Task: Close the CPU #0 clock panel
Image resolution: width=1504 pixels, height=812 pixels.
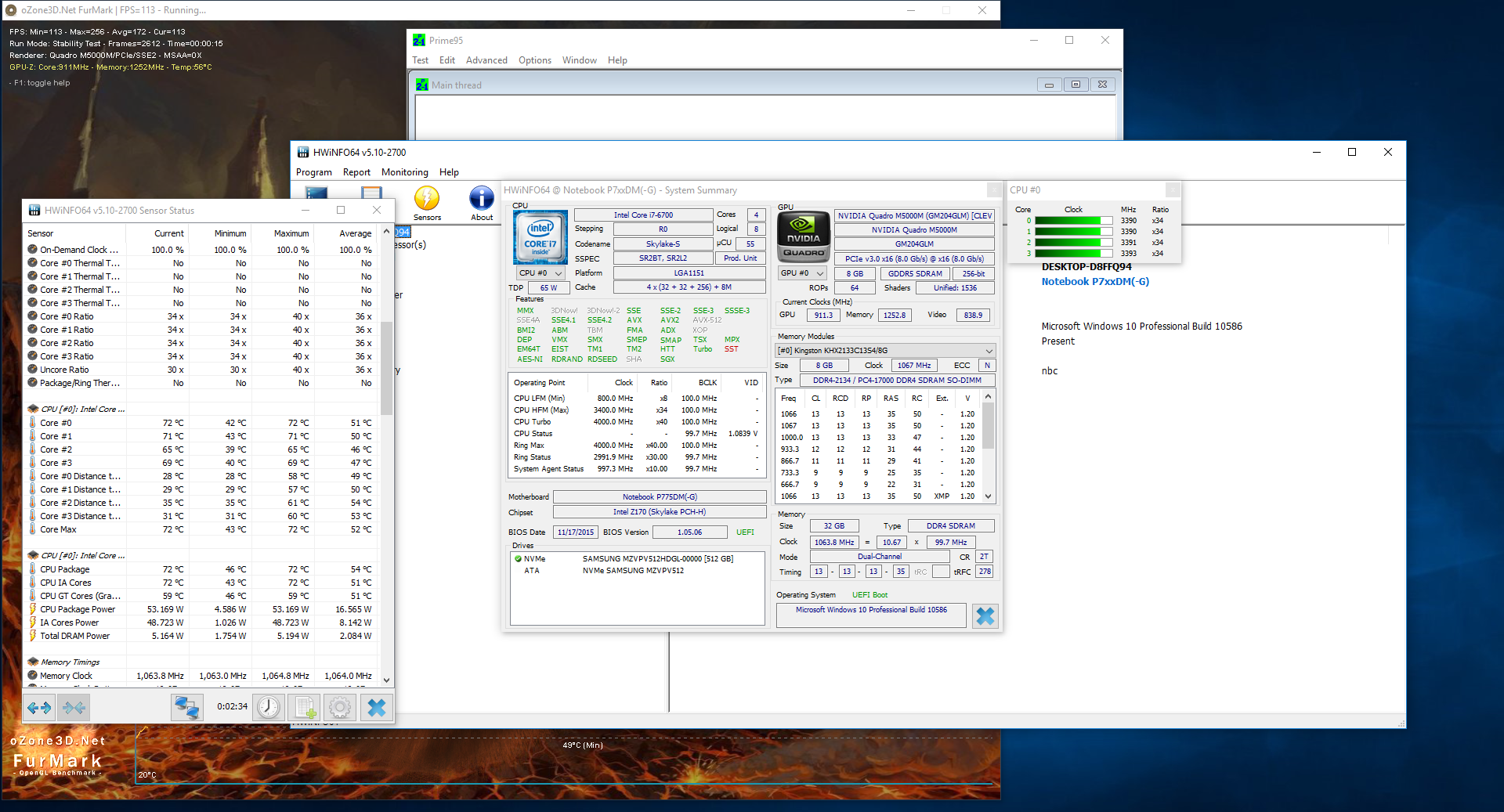Action: click(x=1172, y=190)
